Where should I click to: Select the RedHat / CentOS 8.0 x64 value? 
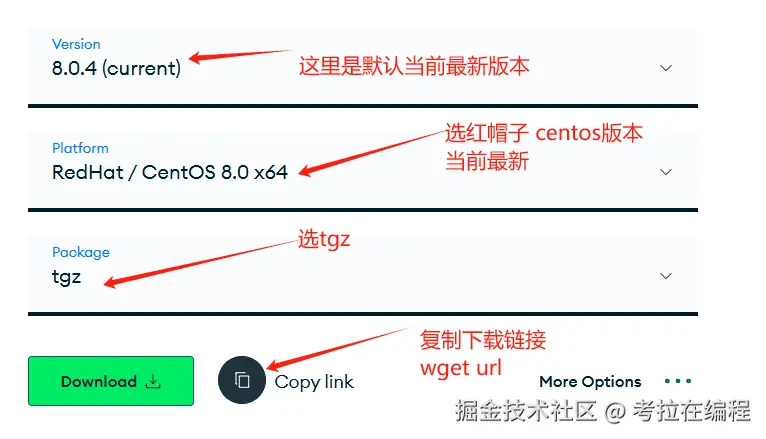point(170,172)
